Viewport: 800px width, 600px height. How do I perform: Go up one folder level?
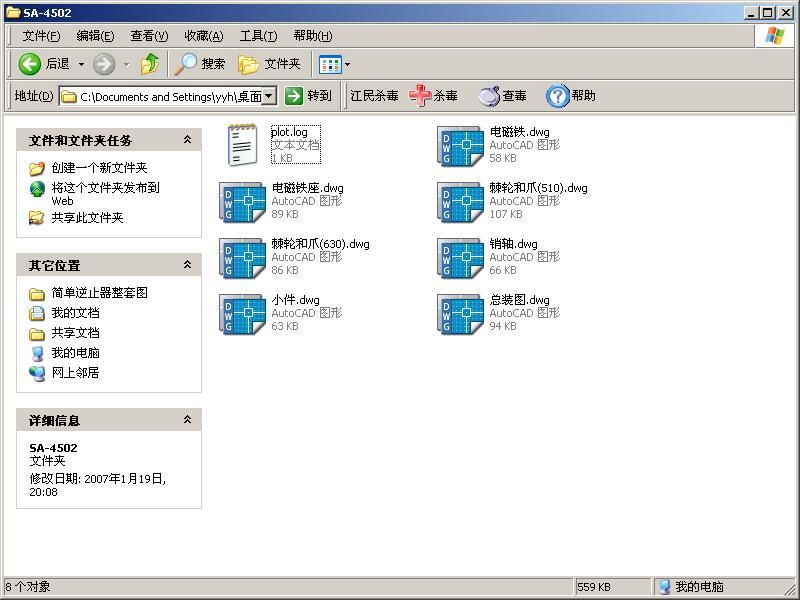[x=149, y=64]
